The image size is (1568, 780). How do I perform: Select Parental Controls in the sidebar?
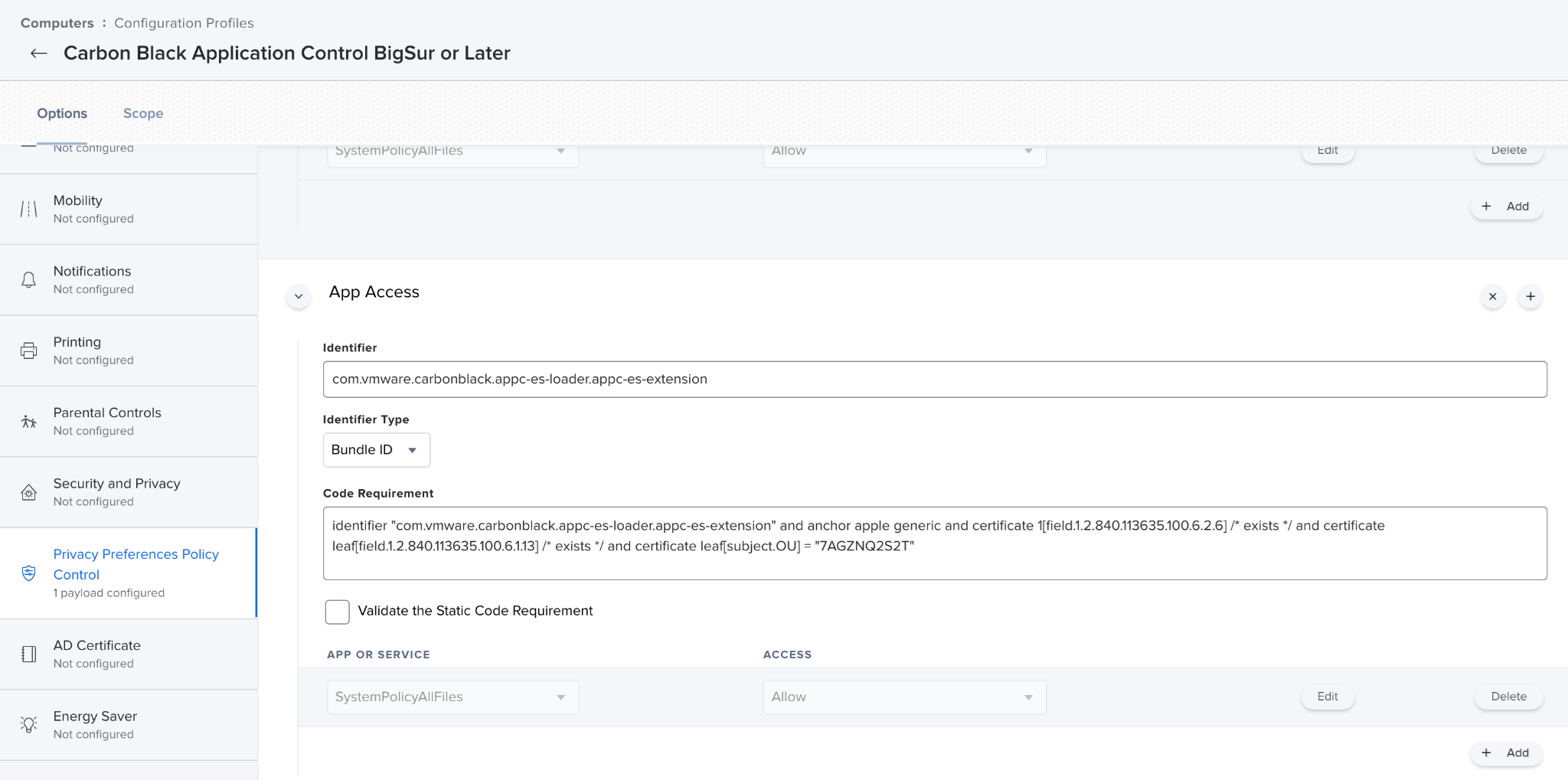click(129, 422)
